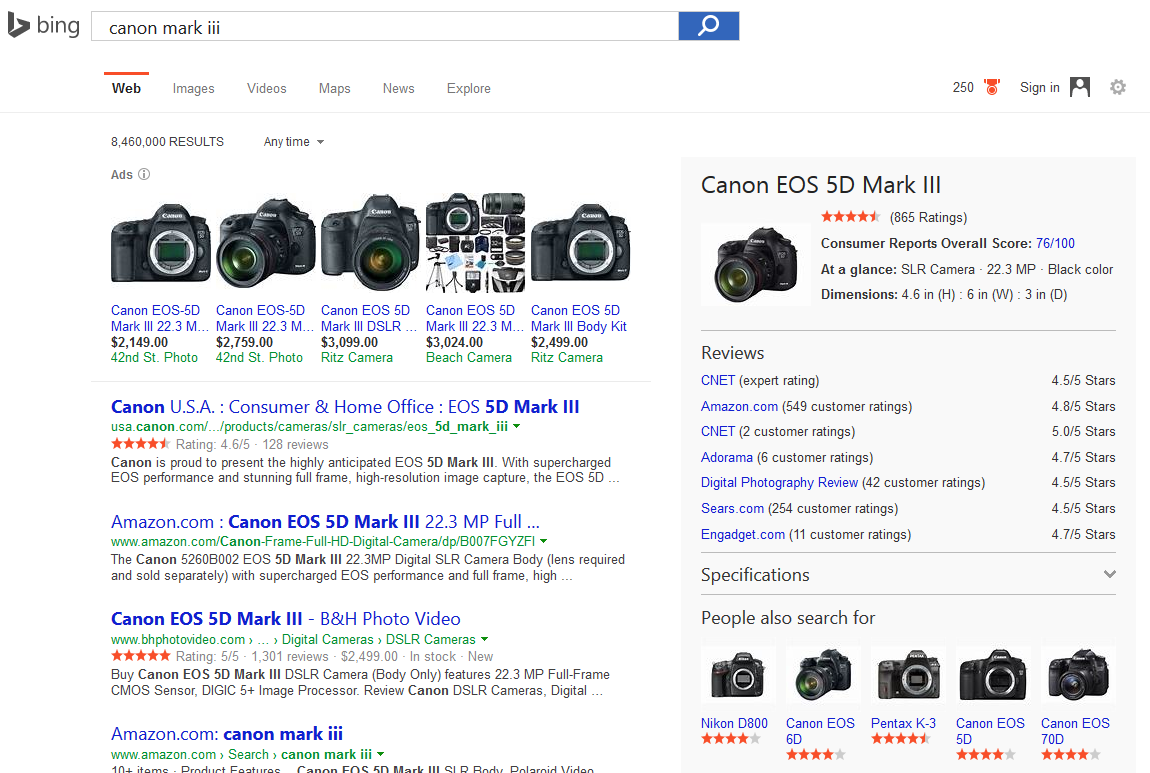
Task: Open dropdown arrow next to usa.canon.com URL
Action: 517,426
